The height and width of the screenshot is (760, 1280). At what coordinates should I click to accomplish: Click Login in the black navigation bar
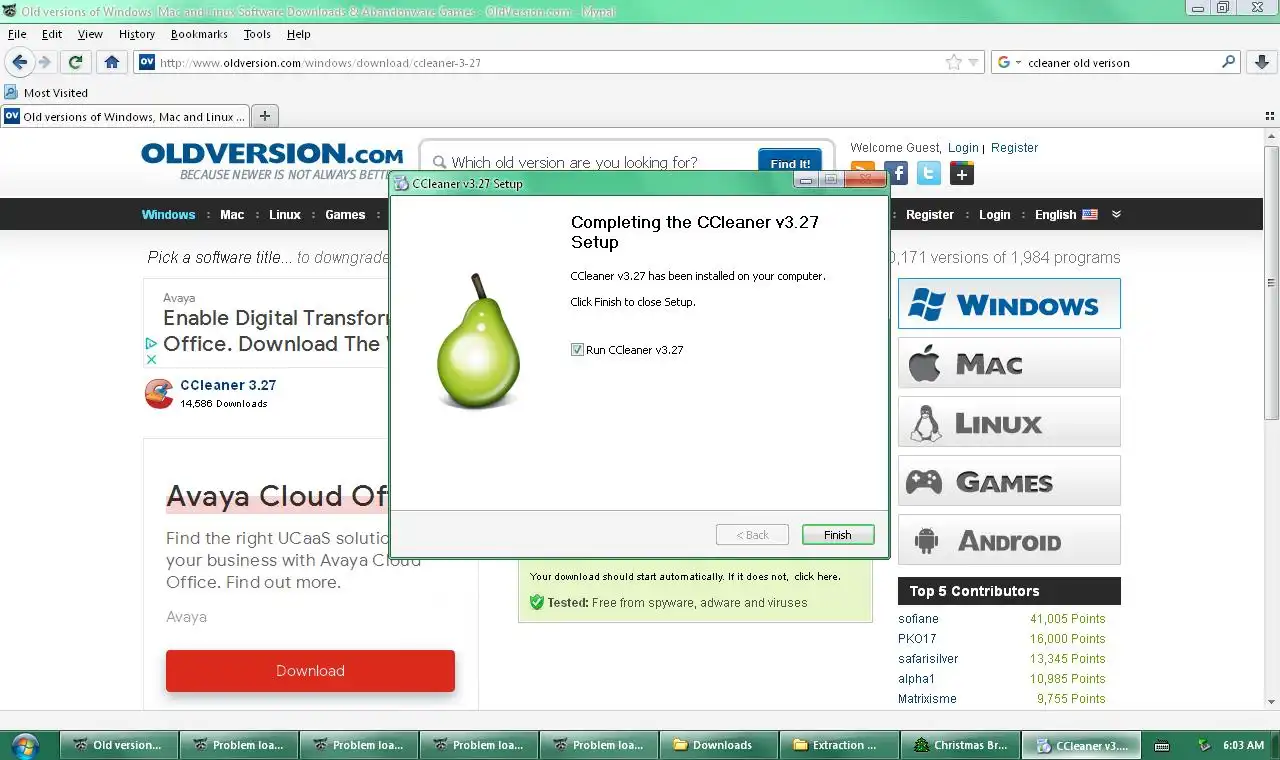tap(994, 214)
